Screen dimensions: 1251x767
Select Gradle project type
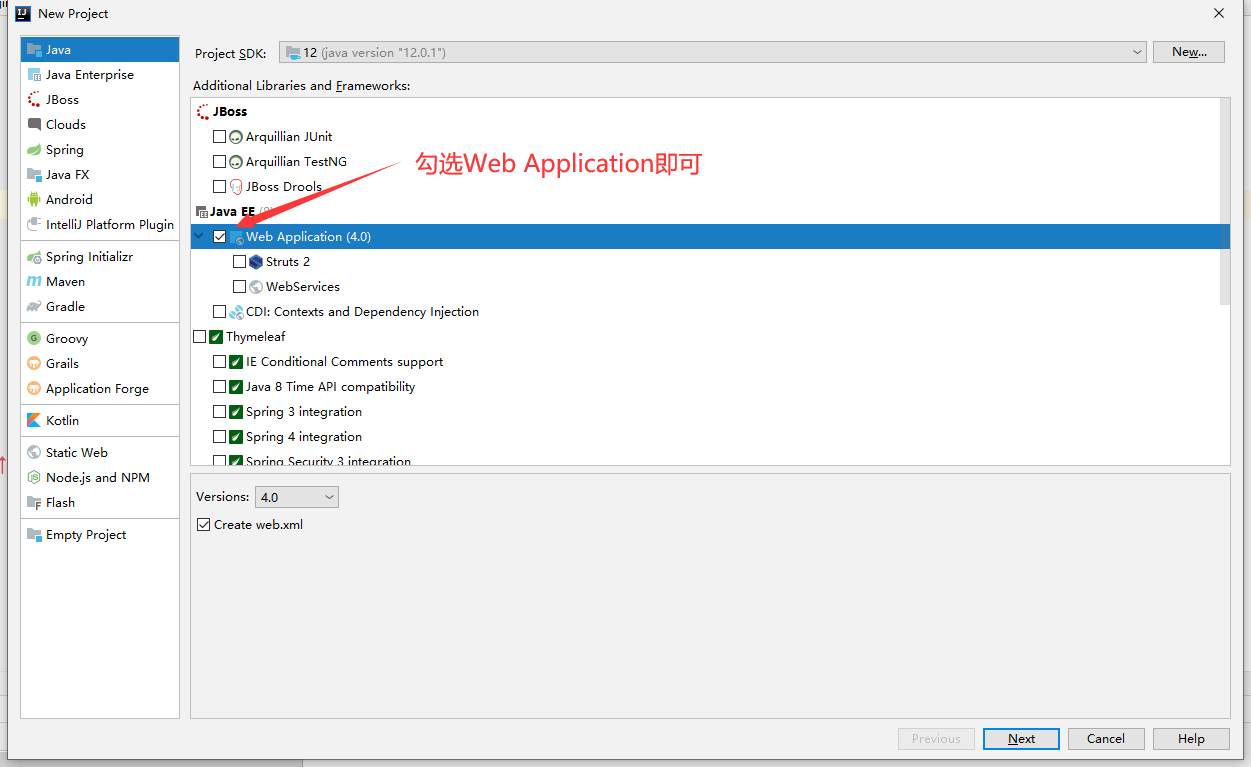click(x=100, y=307)
